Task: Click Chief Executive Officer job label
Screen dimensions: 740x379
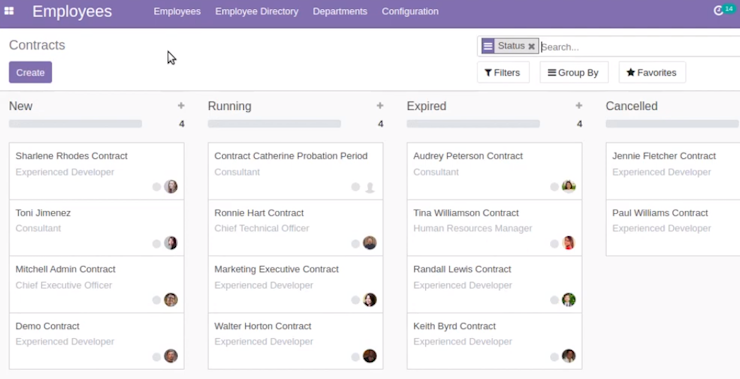Action: coord(64,285)
